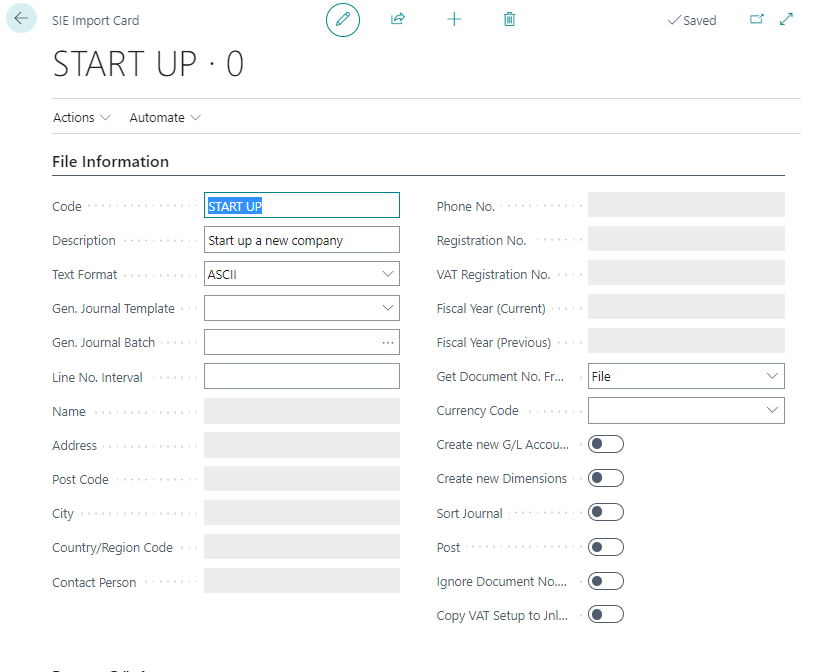
Task: Click the Get Document No. Fr... label
Action: coord(500,377)
